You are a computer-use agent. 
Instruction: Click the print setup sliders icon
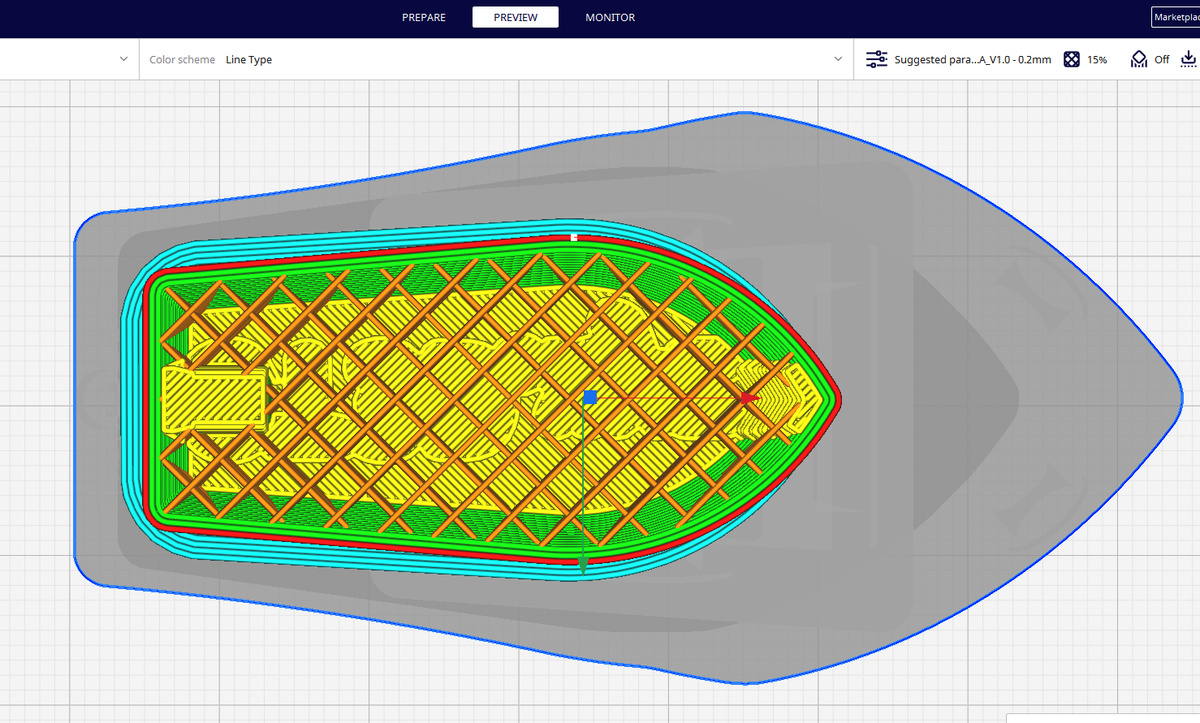[877, 58]
